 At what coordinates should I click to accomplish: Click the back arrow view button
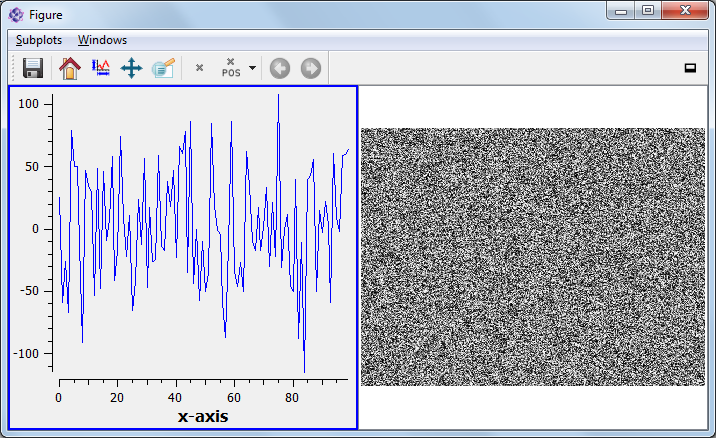(280, 68)
